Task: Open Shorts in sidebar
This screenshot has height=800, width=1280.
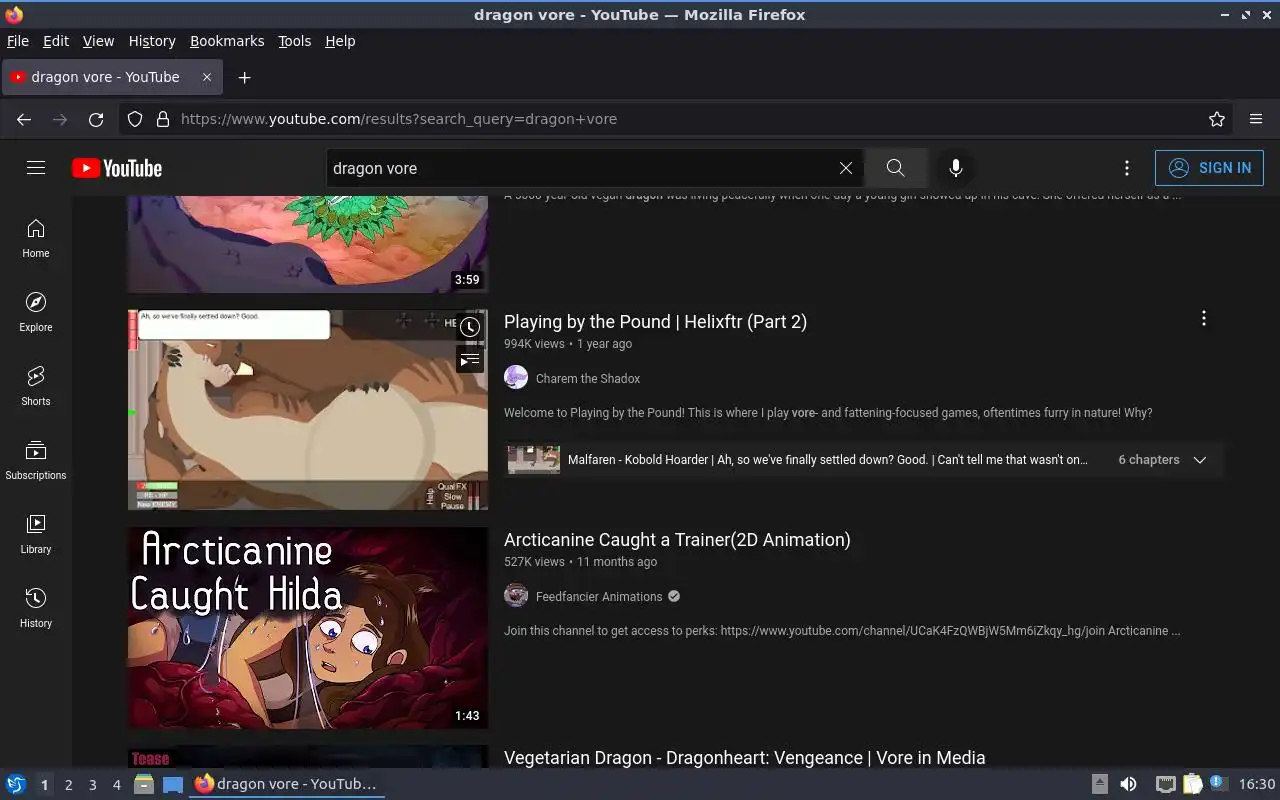Action: [x=36, y=387]
